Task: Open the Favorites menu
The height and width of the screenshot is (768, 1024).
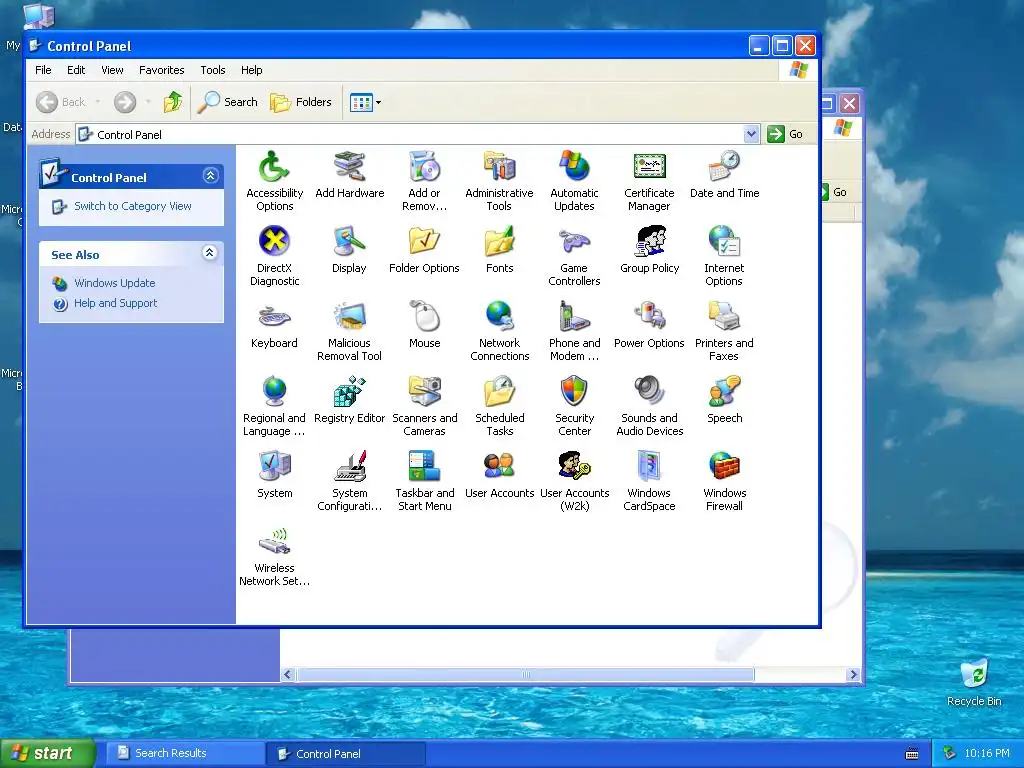Action: 161,70
